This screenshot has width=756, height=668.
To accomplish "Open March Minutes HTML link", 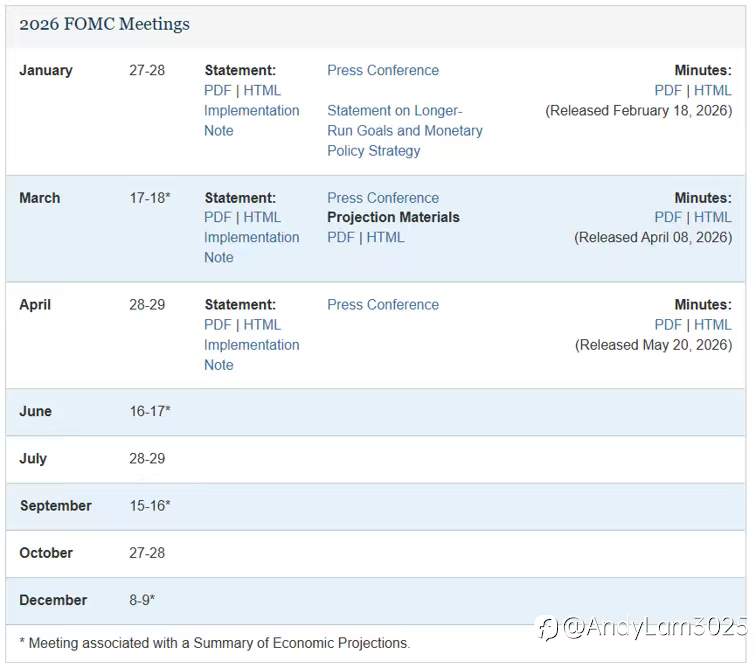I will pyautogui.click(x=713, y=217).
